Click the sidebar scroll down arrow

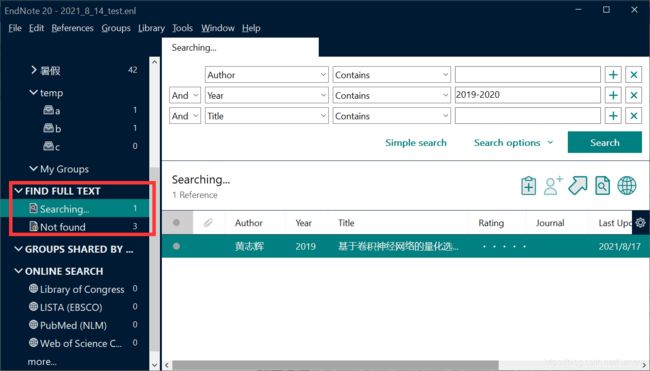coord(155,365)
